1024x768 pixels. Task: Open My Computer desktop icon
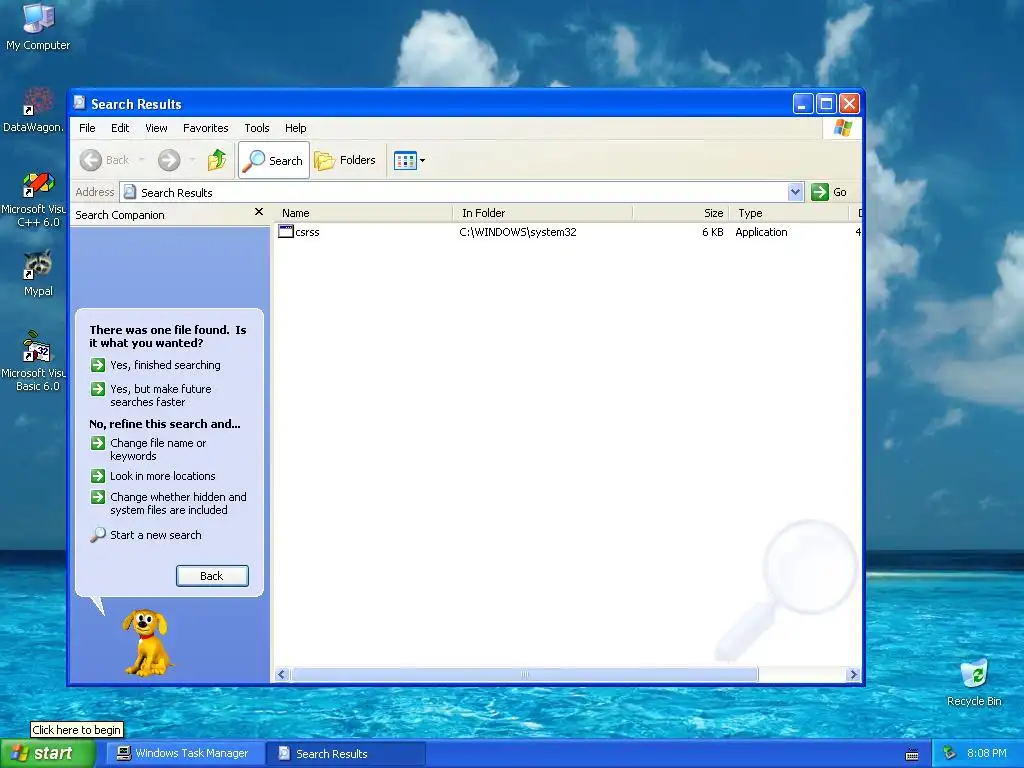pos(38,26)
